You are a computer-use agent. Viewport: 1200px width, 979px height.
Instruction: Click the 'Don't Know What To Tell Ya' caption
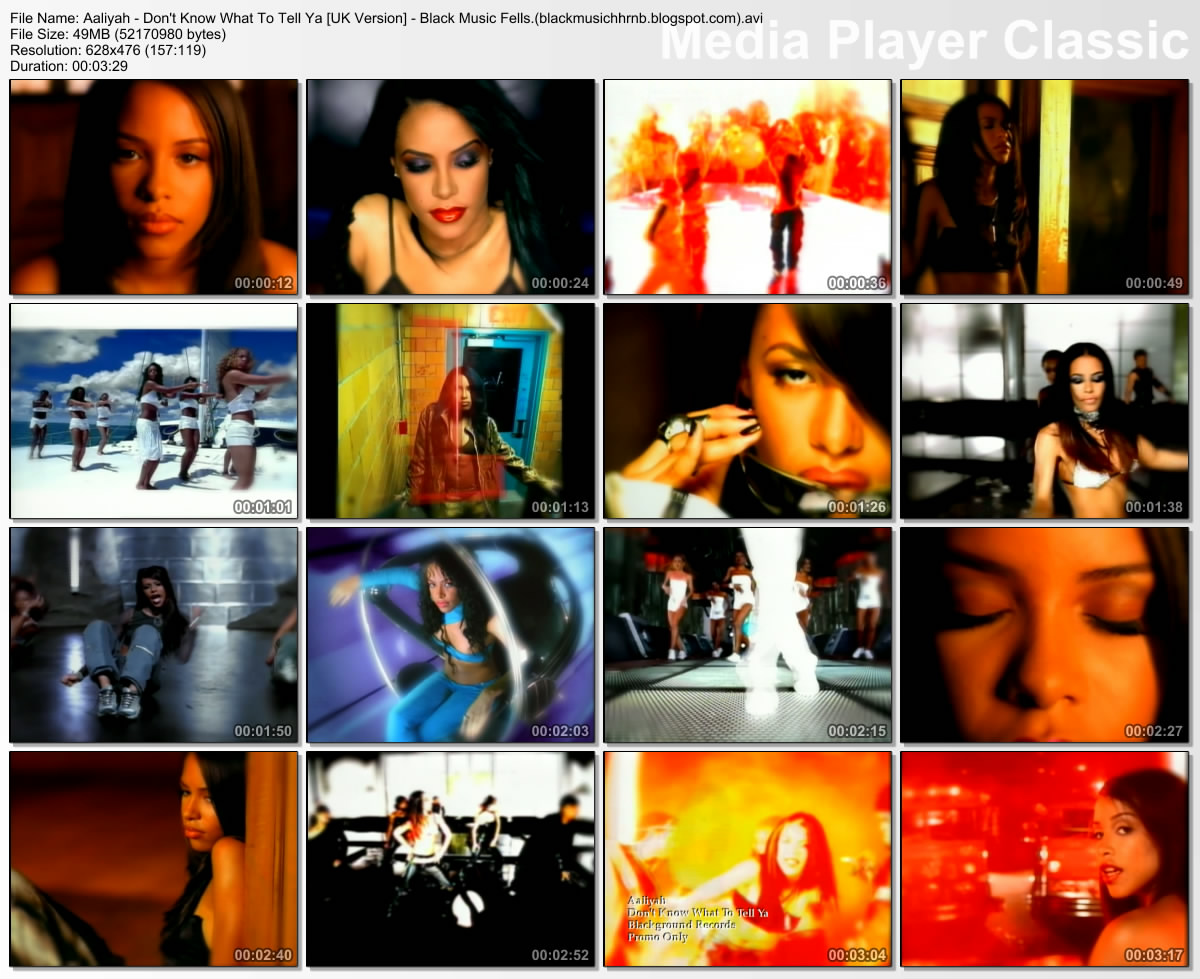click(x=697, y=912)
